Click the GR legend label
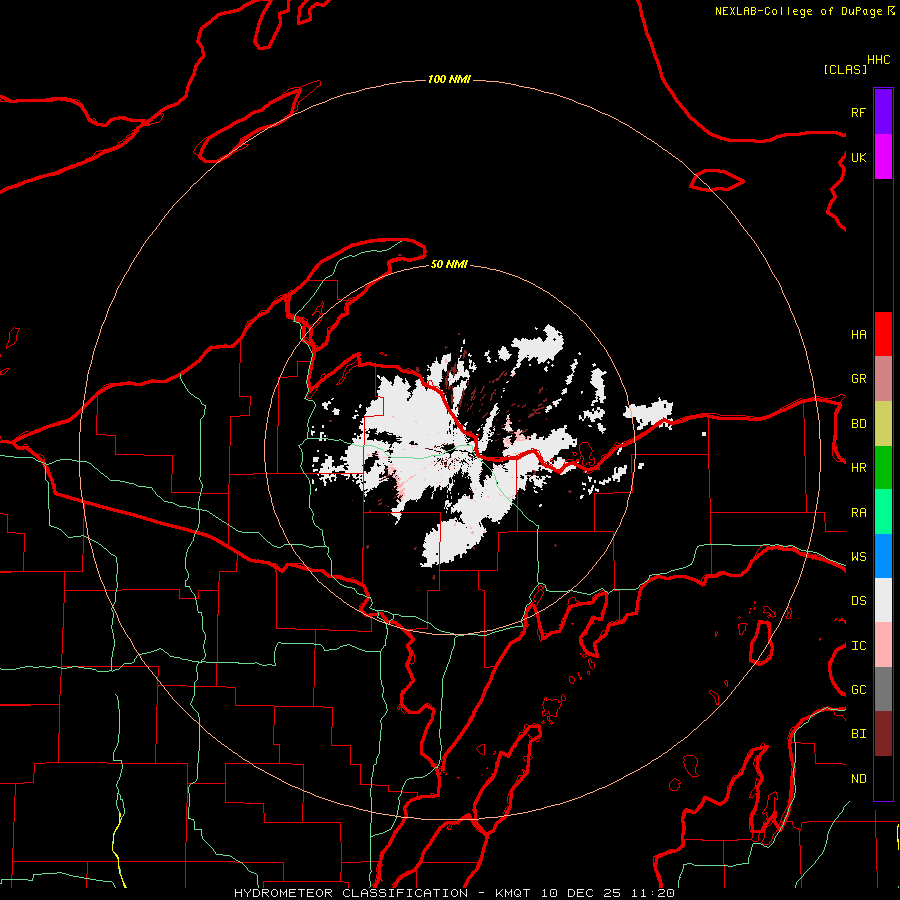 (x=858, y=379)
